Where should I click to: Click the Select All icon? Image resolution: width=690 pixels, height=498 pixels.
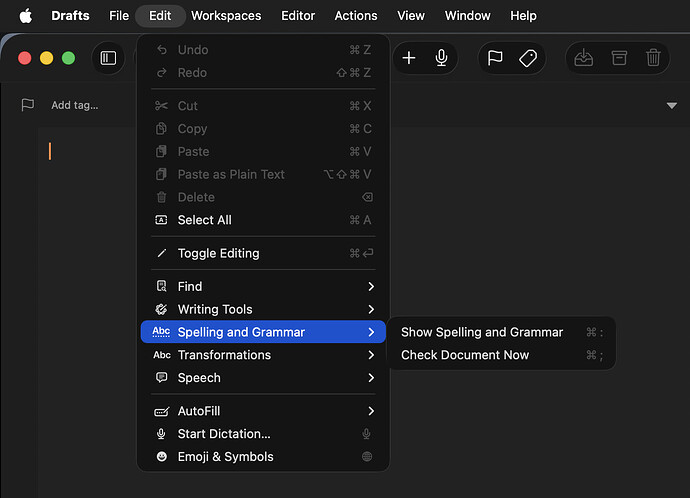pos(161,220)
